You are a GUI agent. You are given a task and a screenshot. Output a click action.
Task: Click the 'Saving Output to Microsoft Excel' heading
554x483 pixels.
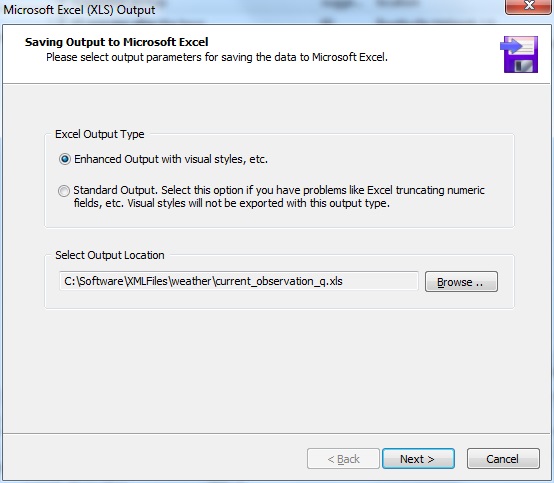tap(117, 42)
